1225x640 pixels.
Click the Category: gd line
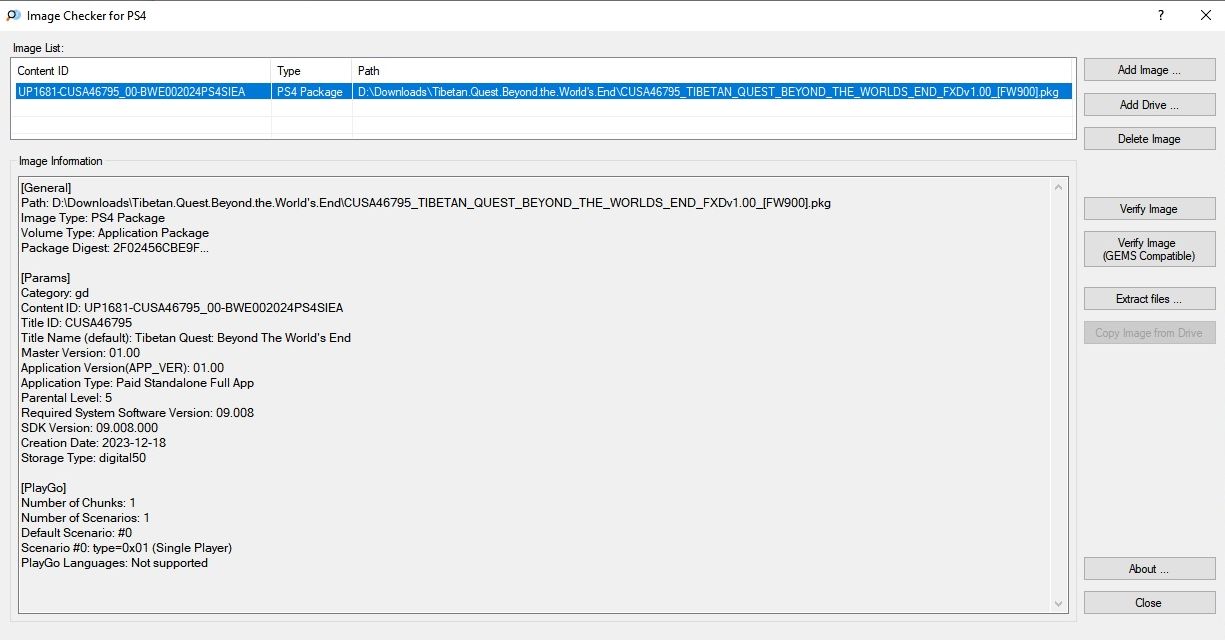[x=55, y=293]
